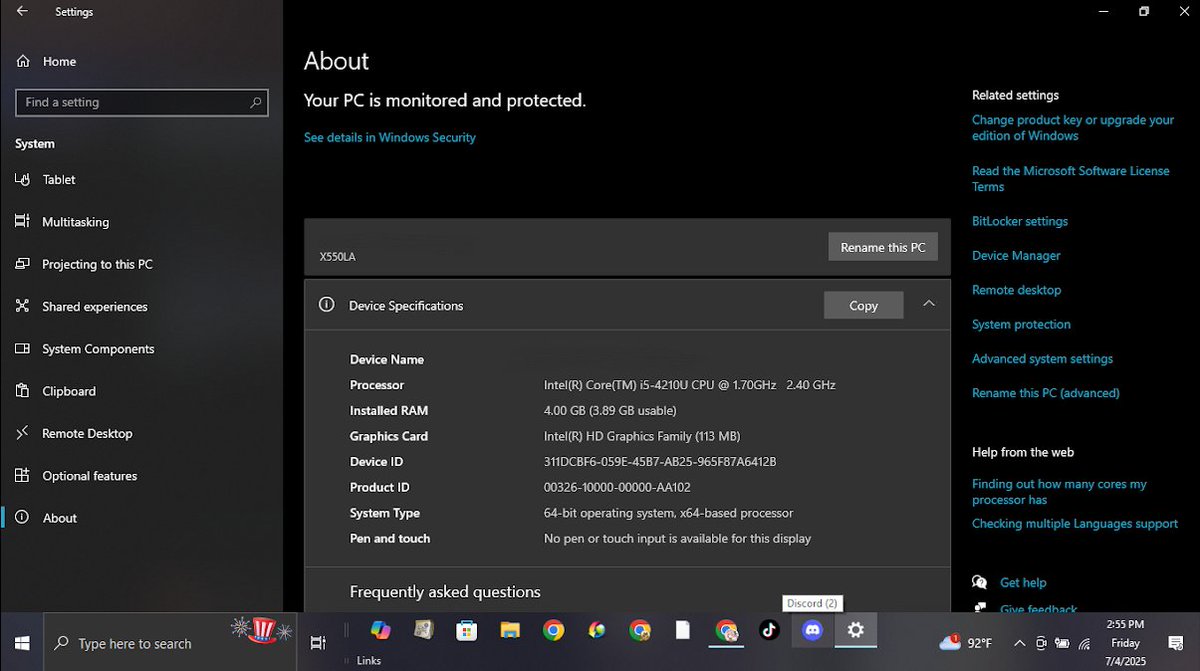Select the processor value Intel Core i5-4210U
The height and width of the screenshot is (671, 1200).
689,385
